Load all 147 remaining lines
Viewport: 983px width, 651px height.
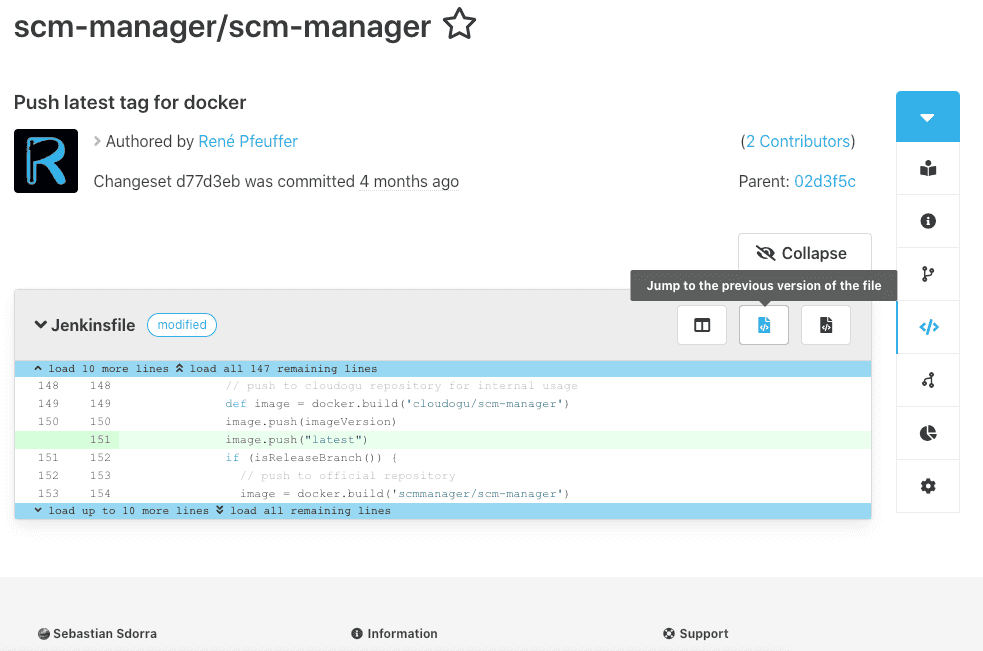[281, 368]
